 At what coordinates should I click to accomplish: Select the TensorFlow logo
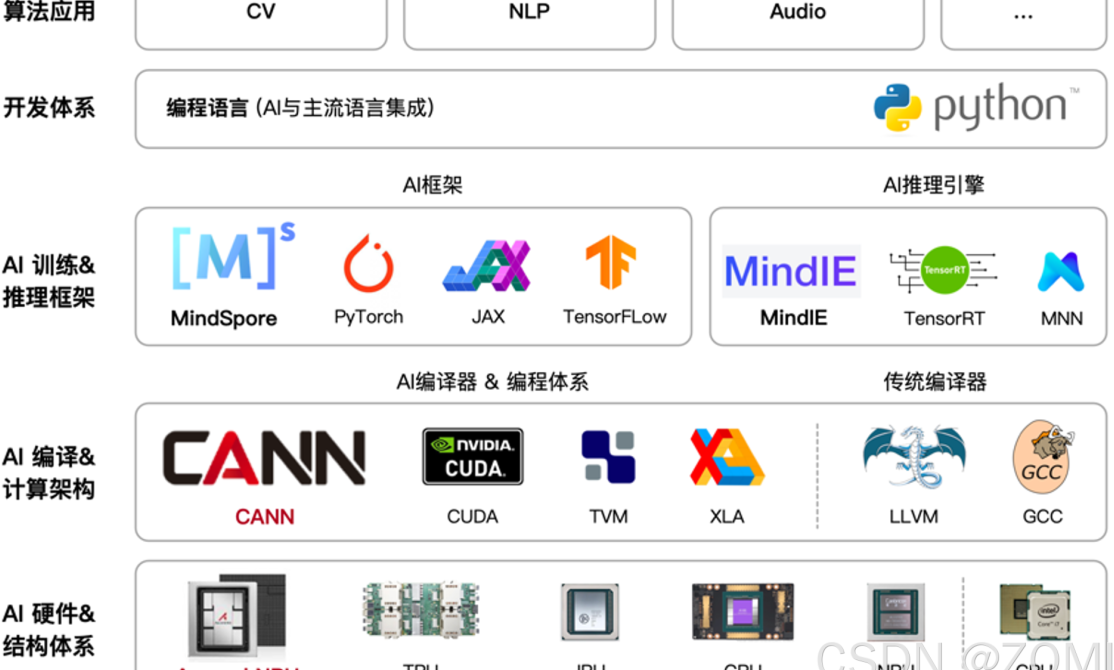[x=614, y=263]
